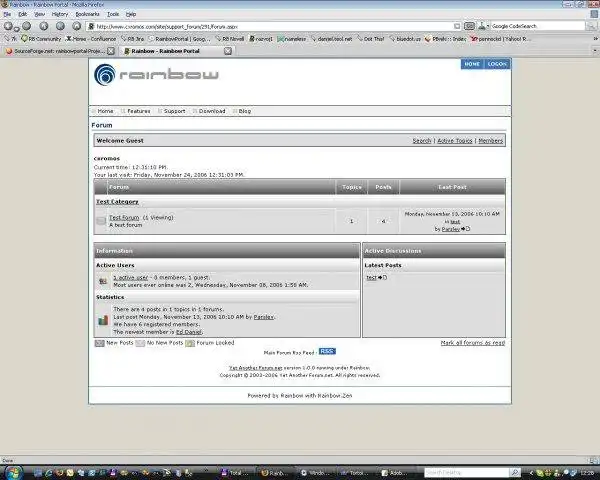This screenshot has width=600, height=480.
Task: Open the RB Community bookmark
Action: pos(41,39)
